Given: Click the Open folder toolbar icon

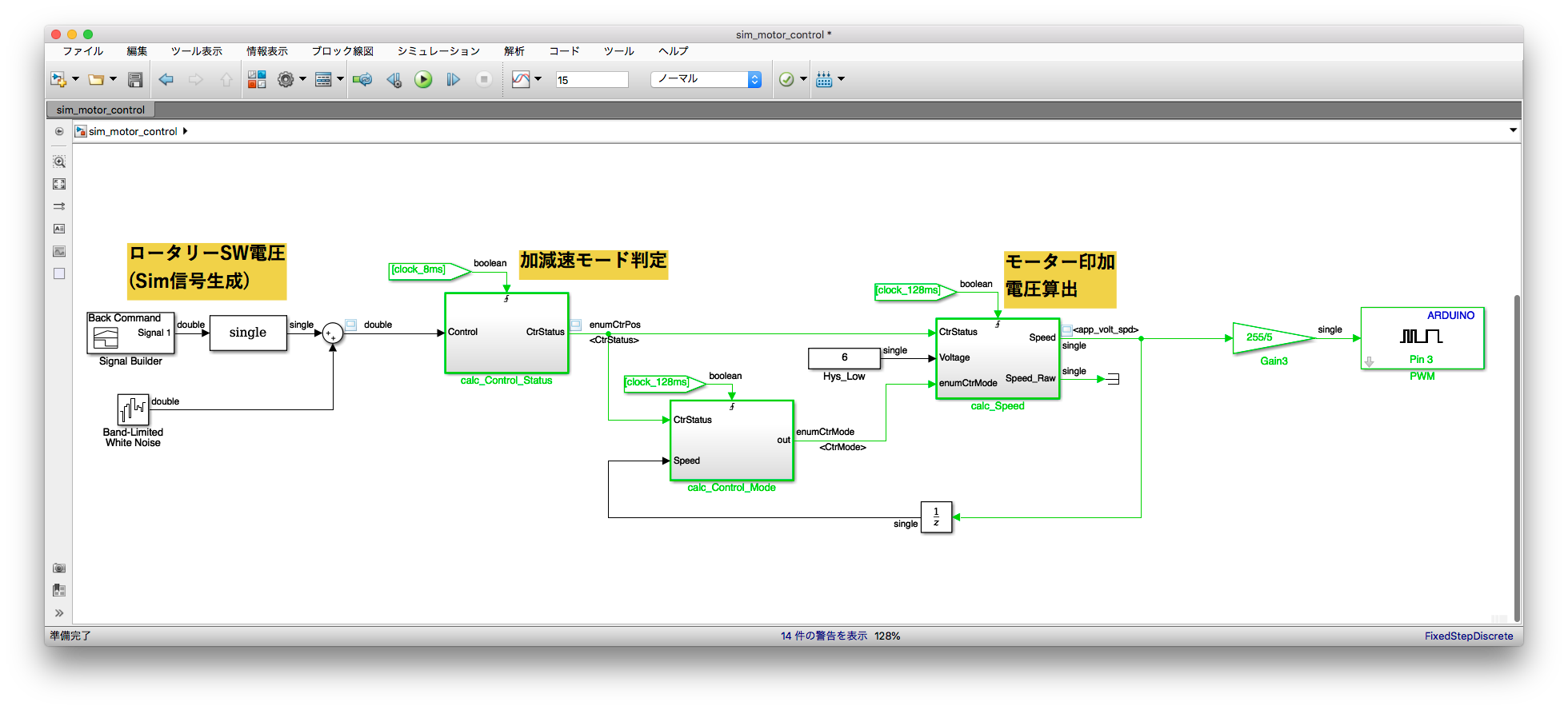Looking at the screenshot, I should coord(96,79).
